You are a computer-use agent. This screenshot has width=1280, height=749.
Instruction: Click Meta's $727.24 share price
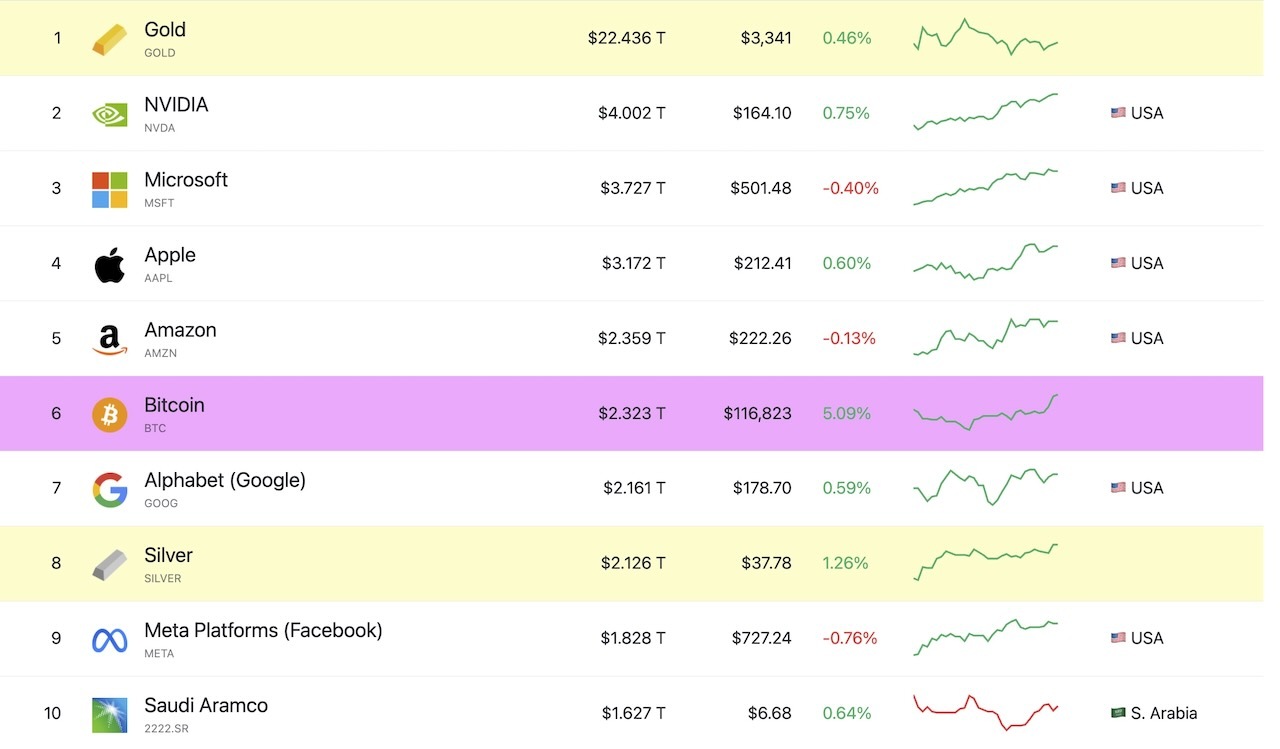tap(761, 638)
